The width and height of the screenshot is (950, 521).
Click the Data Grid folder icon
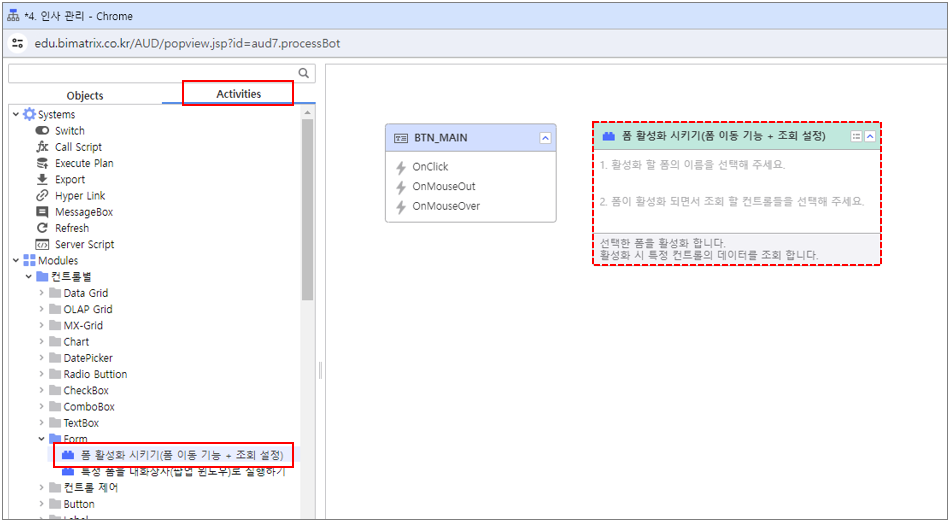(55, 293)
